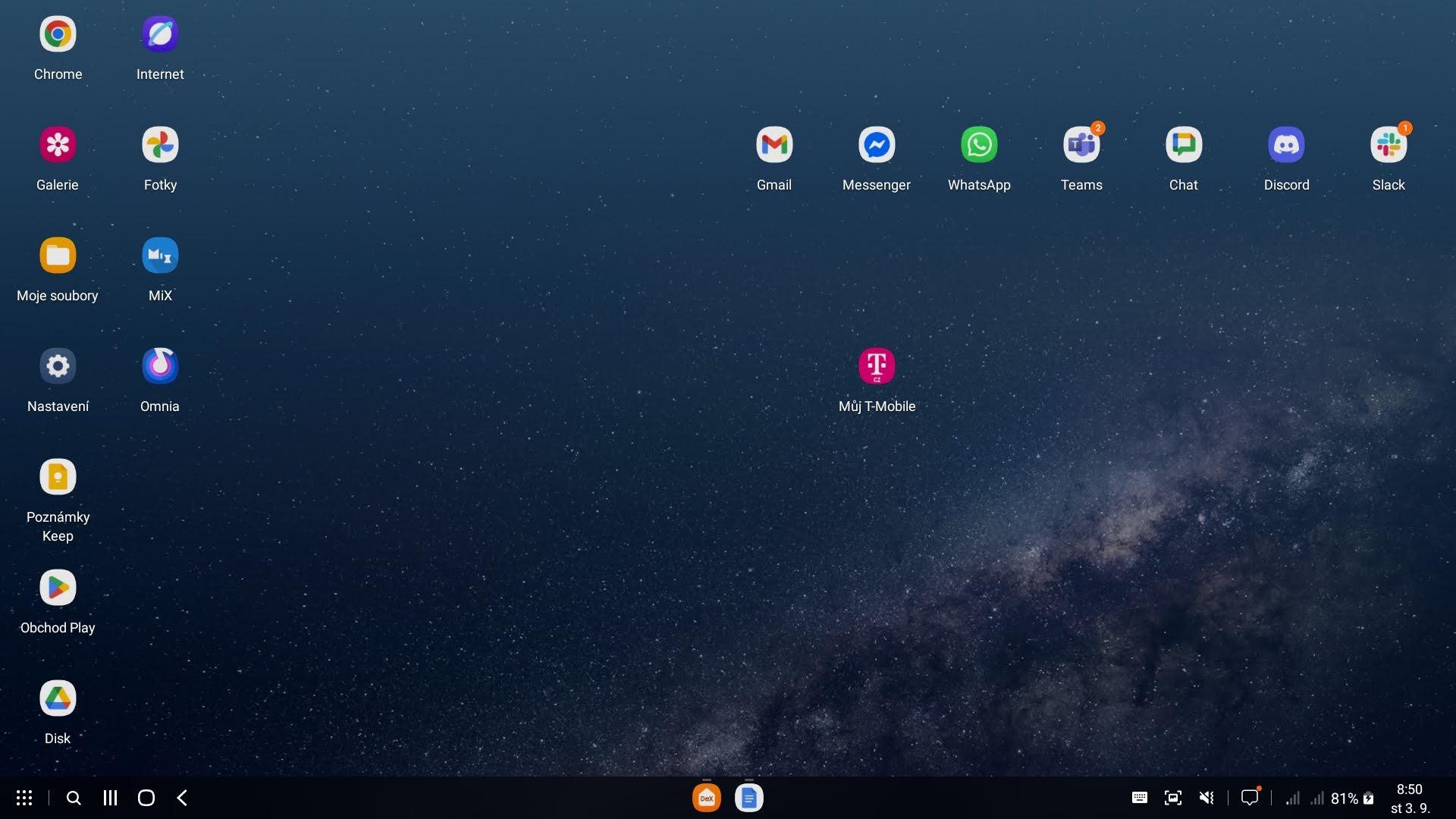Open Fotky (Google Photos) icon
The height and width of the screenshot is (819, 1456).
pyautogui.click(x=160, y=145)
